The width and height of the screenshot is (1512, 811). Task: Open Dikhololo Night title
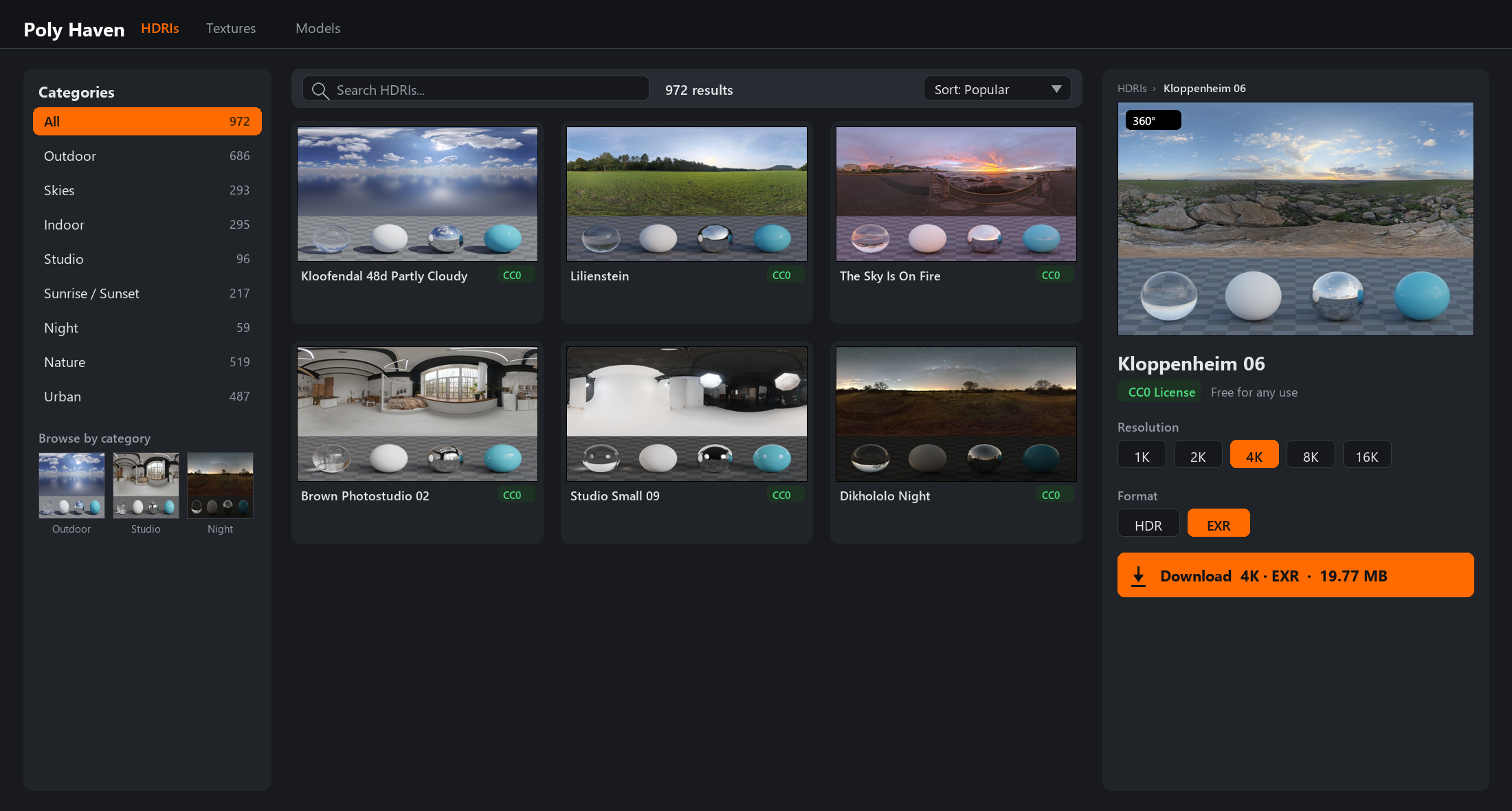click(x=885, y=496)
